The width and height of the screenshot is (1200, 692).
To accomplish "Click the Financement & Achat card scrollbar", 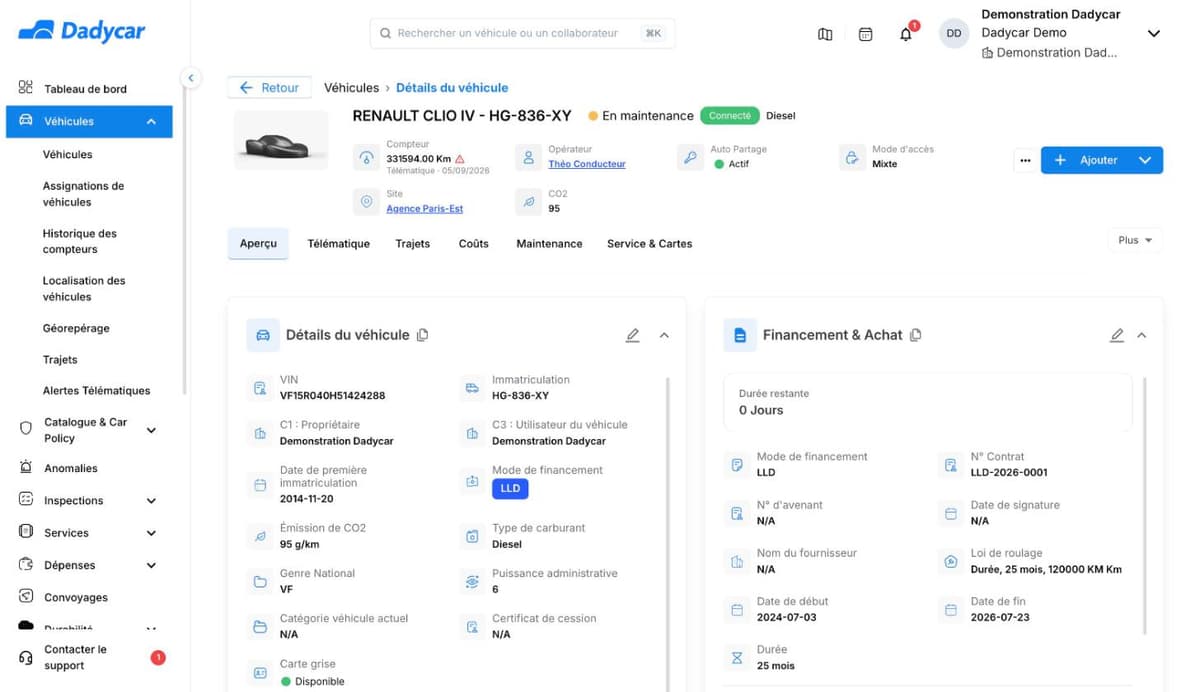I will (x=1146, y=505).
